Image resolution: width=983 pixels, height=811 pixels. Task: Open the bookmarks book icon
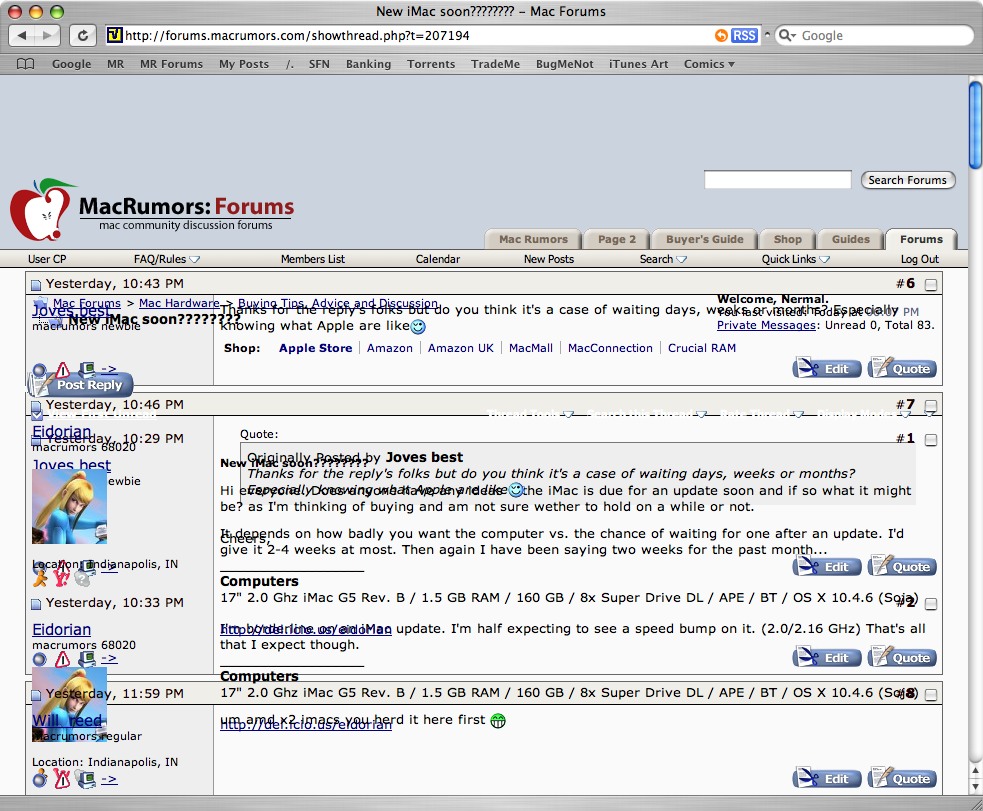point(25,64)
